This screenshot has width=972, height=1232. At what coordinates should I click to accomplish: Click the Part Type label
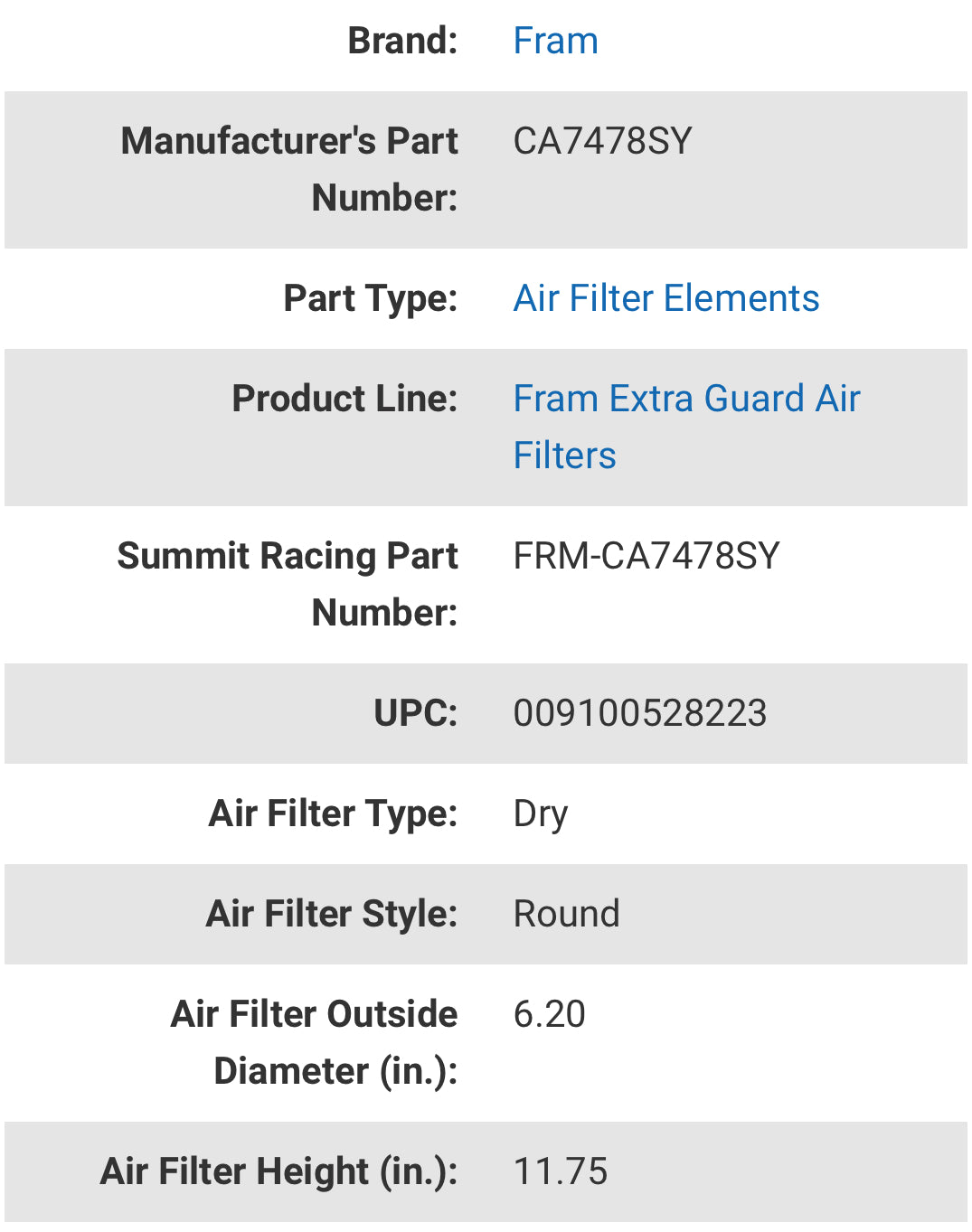click(370, 298)
